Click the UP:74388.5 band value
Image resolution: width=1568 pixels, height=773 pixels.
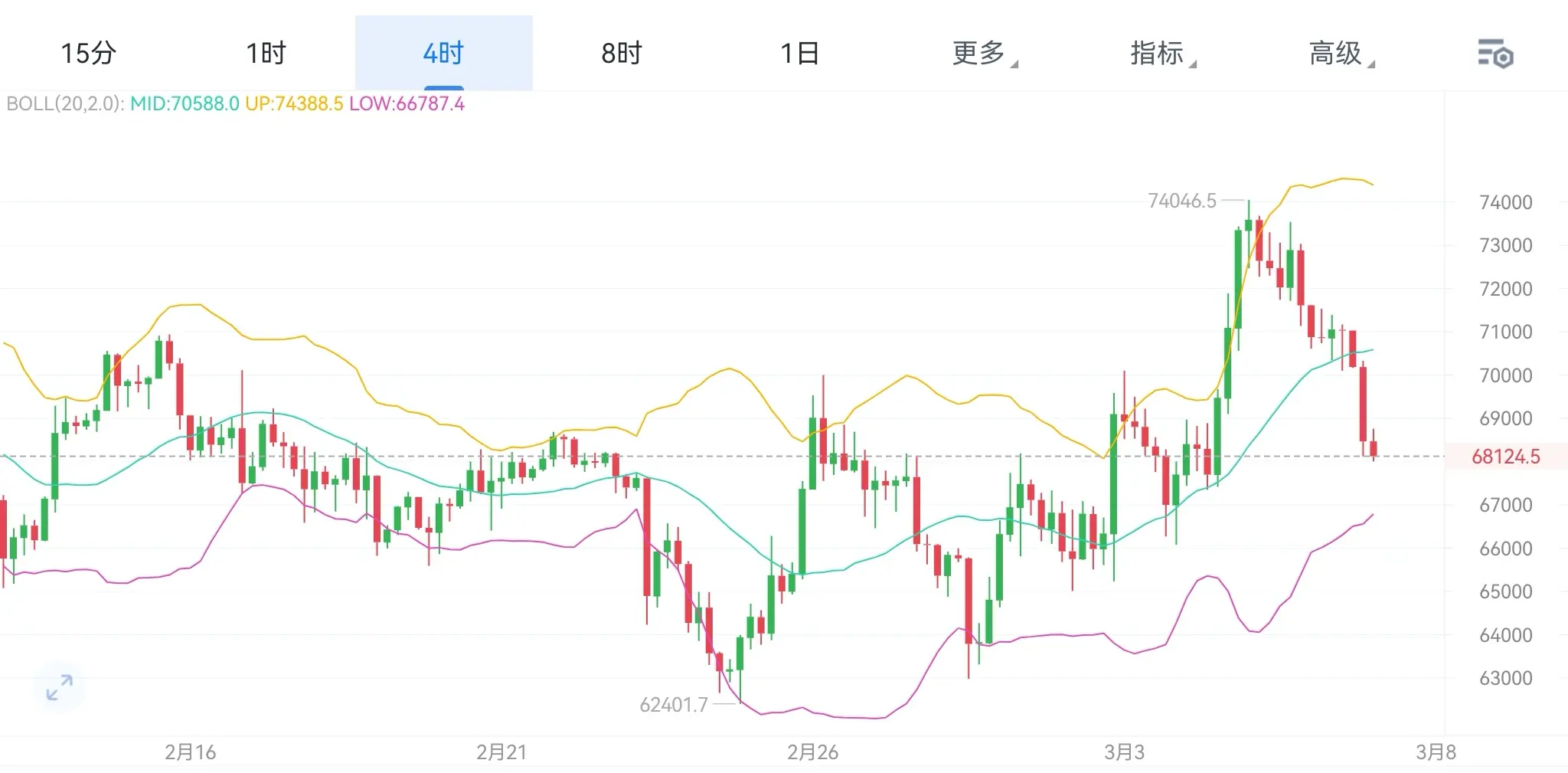click(x=294, y=103)
